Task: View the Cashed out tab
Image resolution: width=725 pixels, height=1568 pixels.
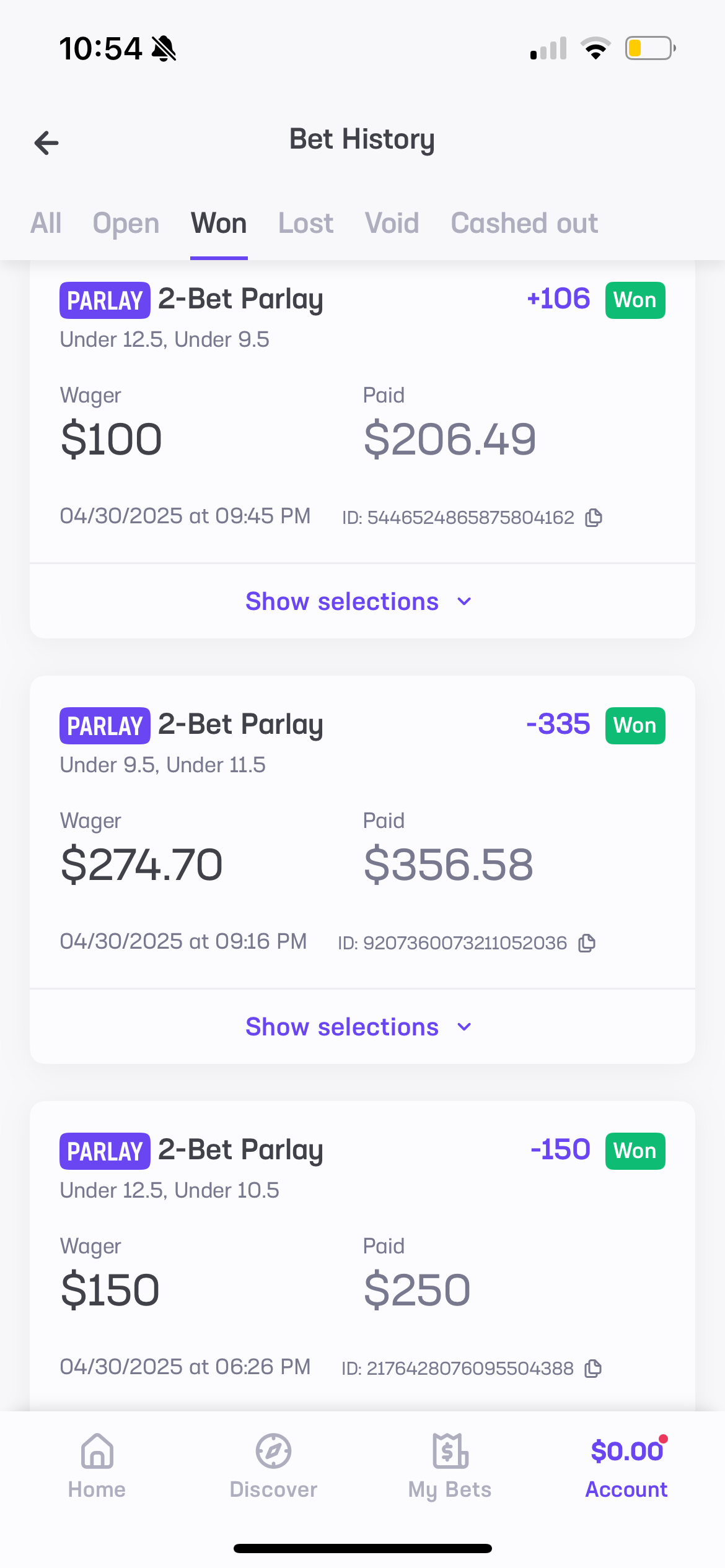Action: click(x=524, y=223)
